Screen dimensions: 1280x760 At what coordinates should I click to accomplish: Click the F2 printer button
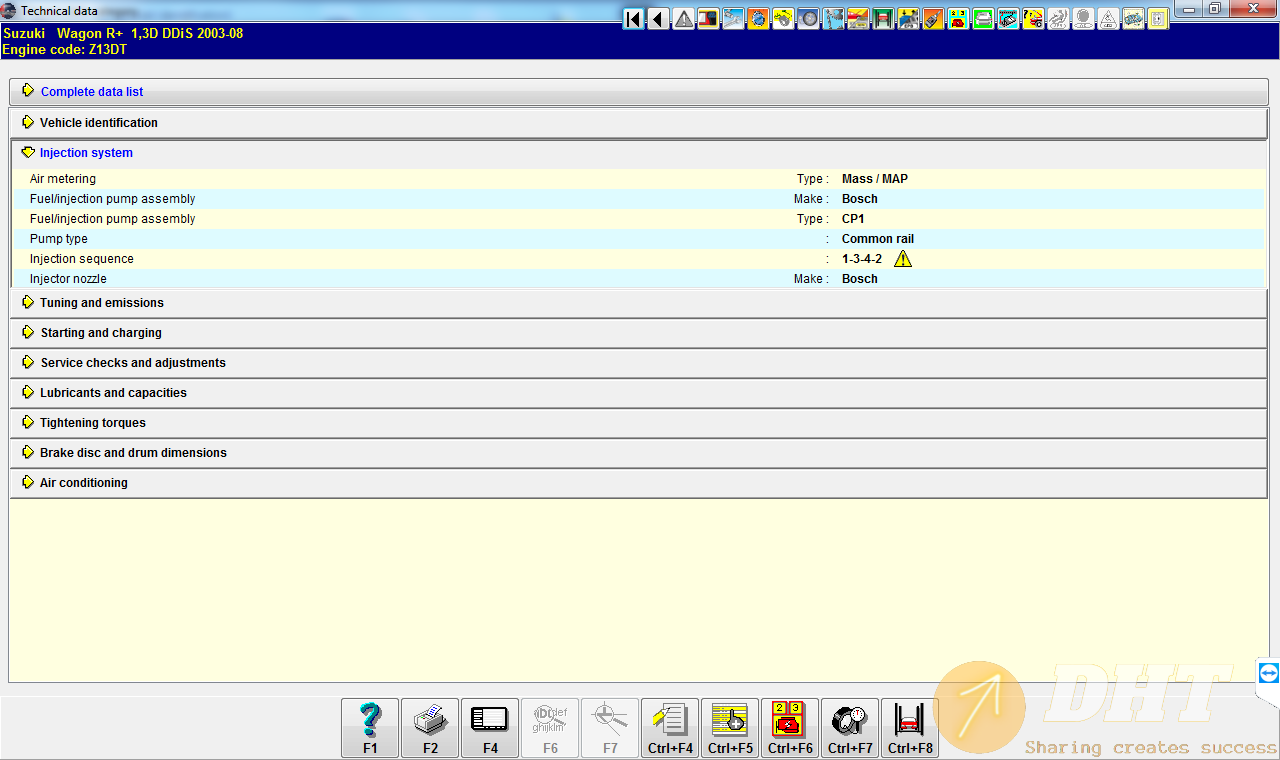[430, 727]
